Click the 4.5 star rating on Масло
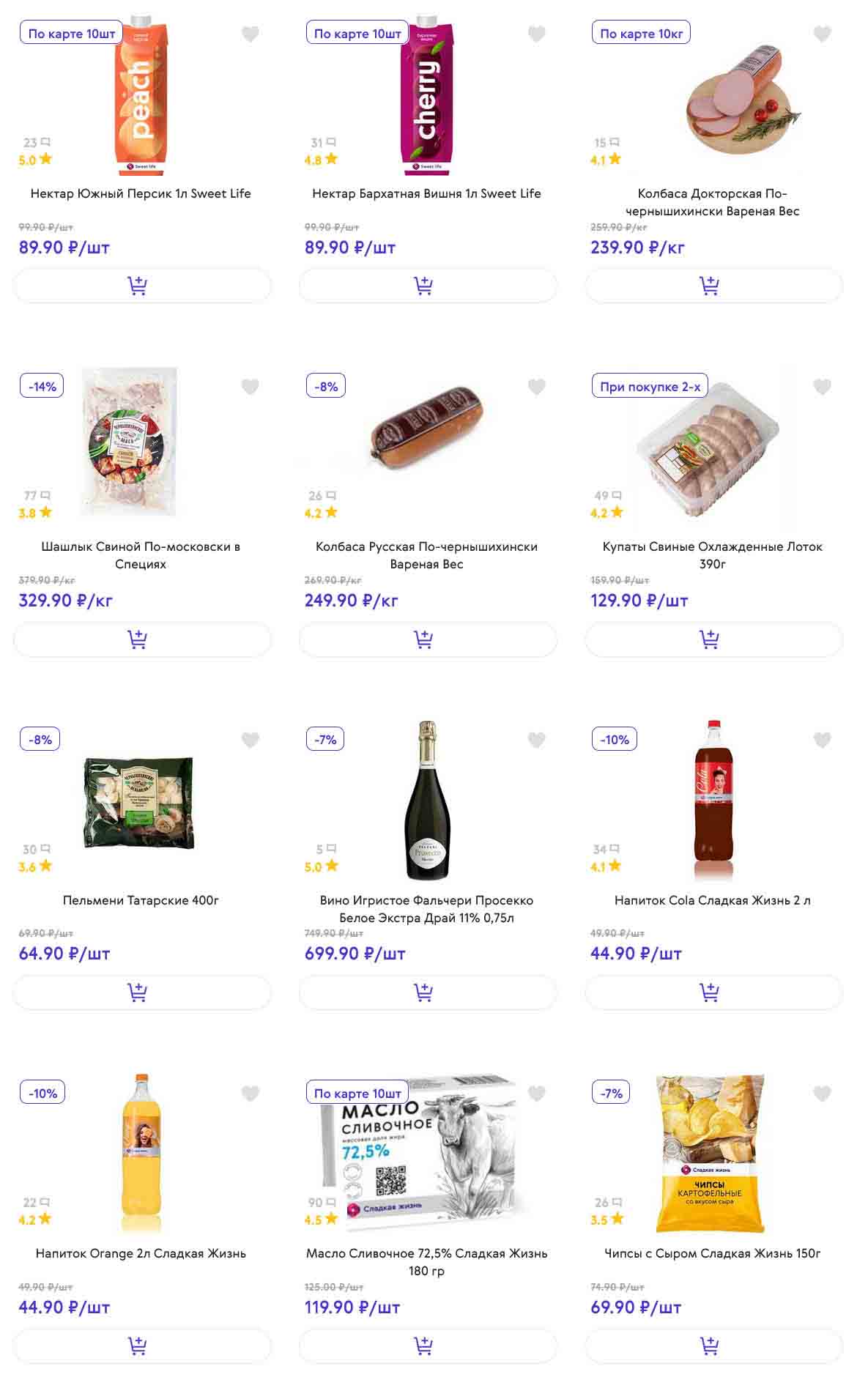The image size is (868, 1388). point(321,1220)
